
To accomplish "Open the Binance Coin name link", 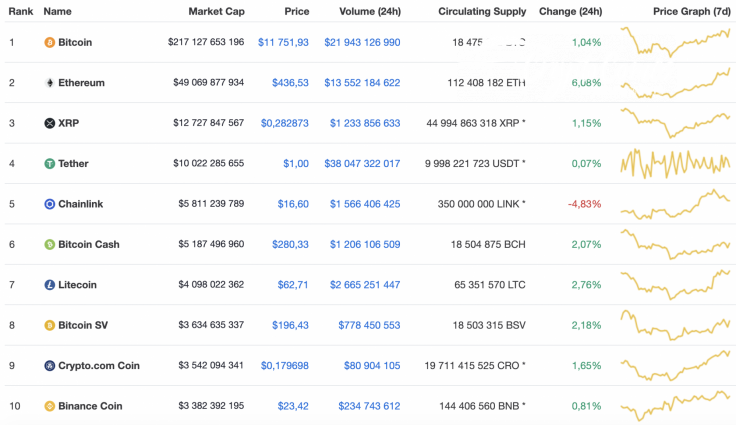I will click(90, 406).
